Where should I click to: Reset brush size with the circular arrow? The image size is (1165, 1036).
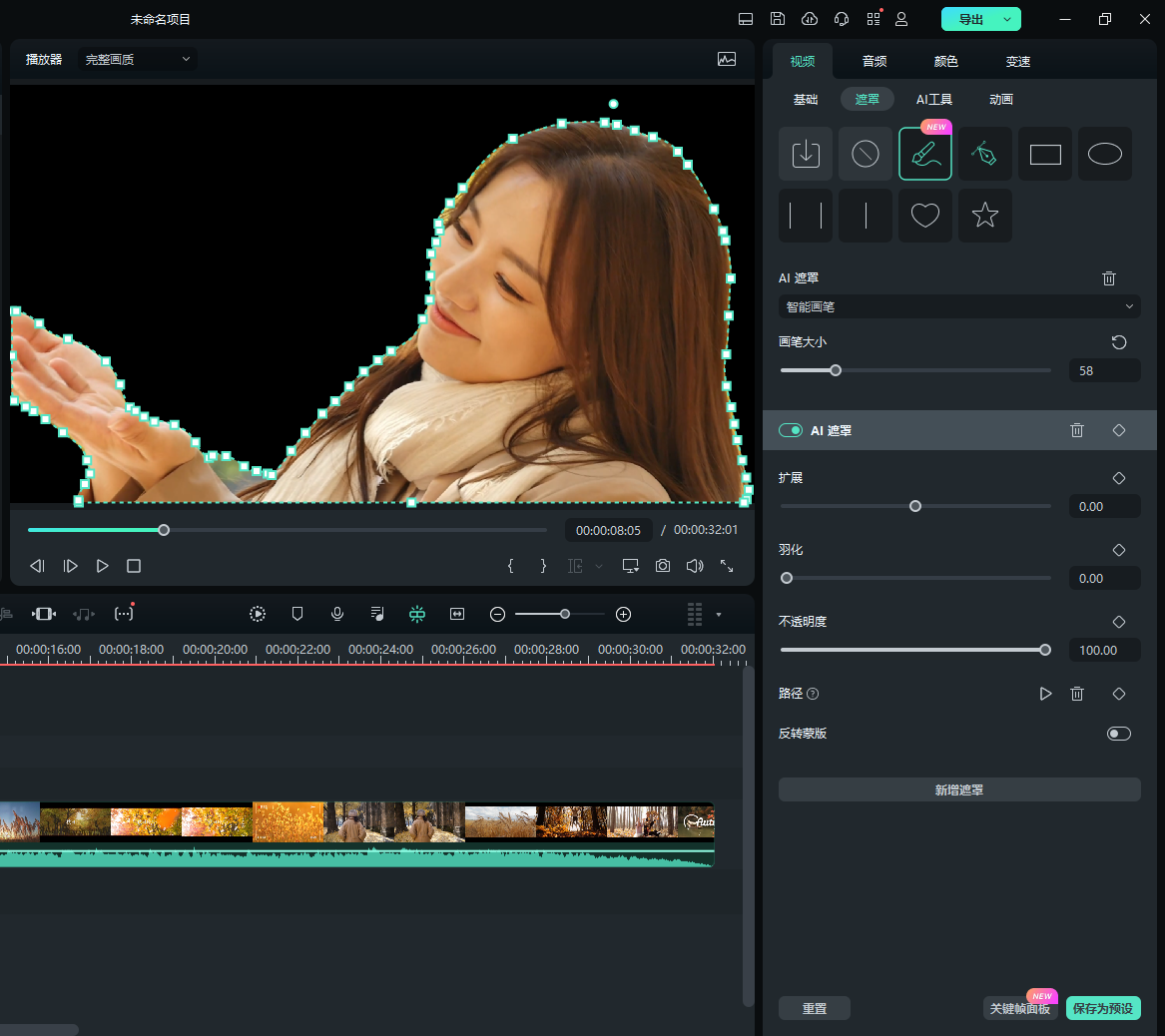(x=1119, y=342)
